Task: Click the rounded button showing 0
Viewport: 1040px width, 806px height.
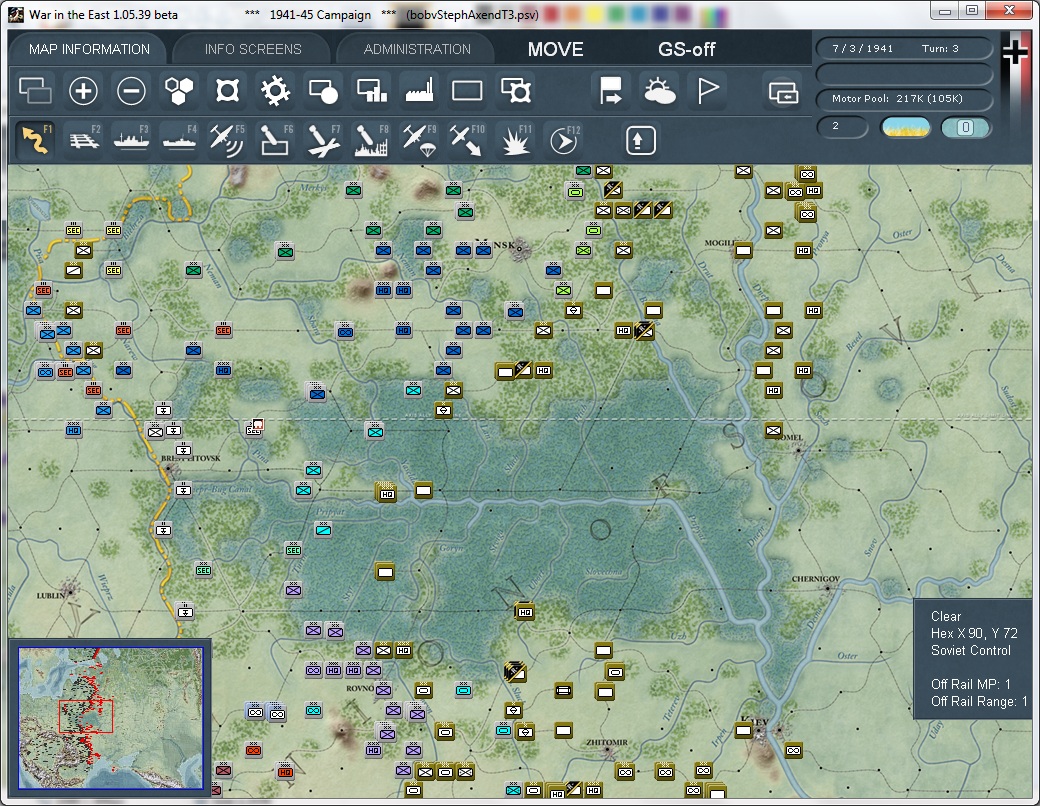Action: coord(966,127)
